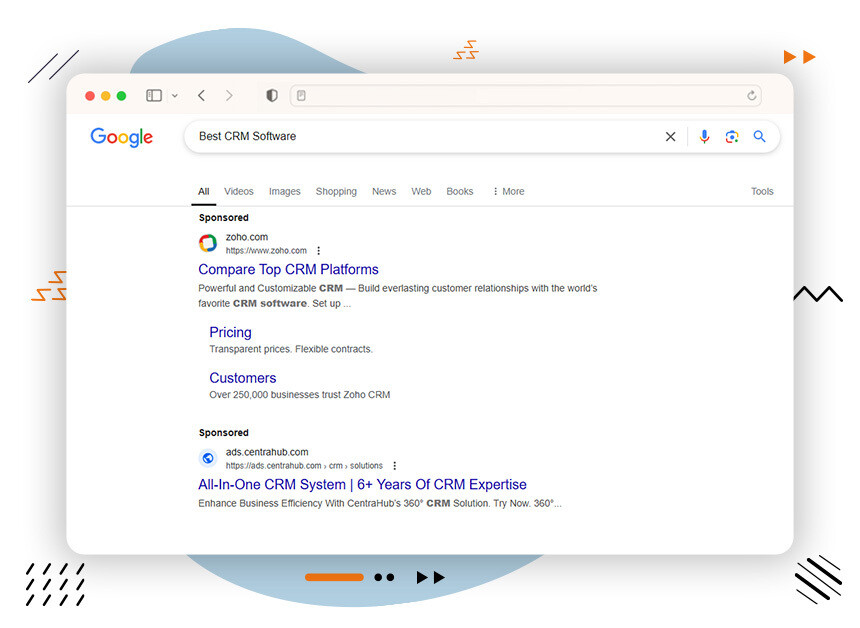Click the Google logo

121,138
